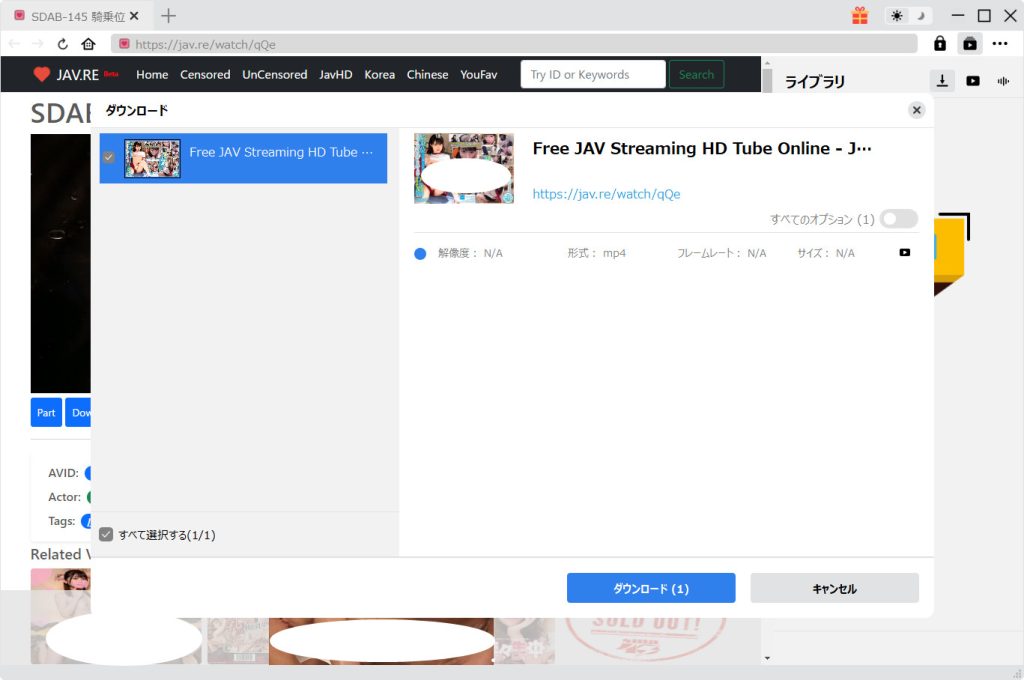Screen dimensions: 1024x680
Task: Uncheck the video item checkbox in list
Action: point(109,157)
